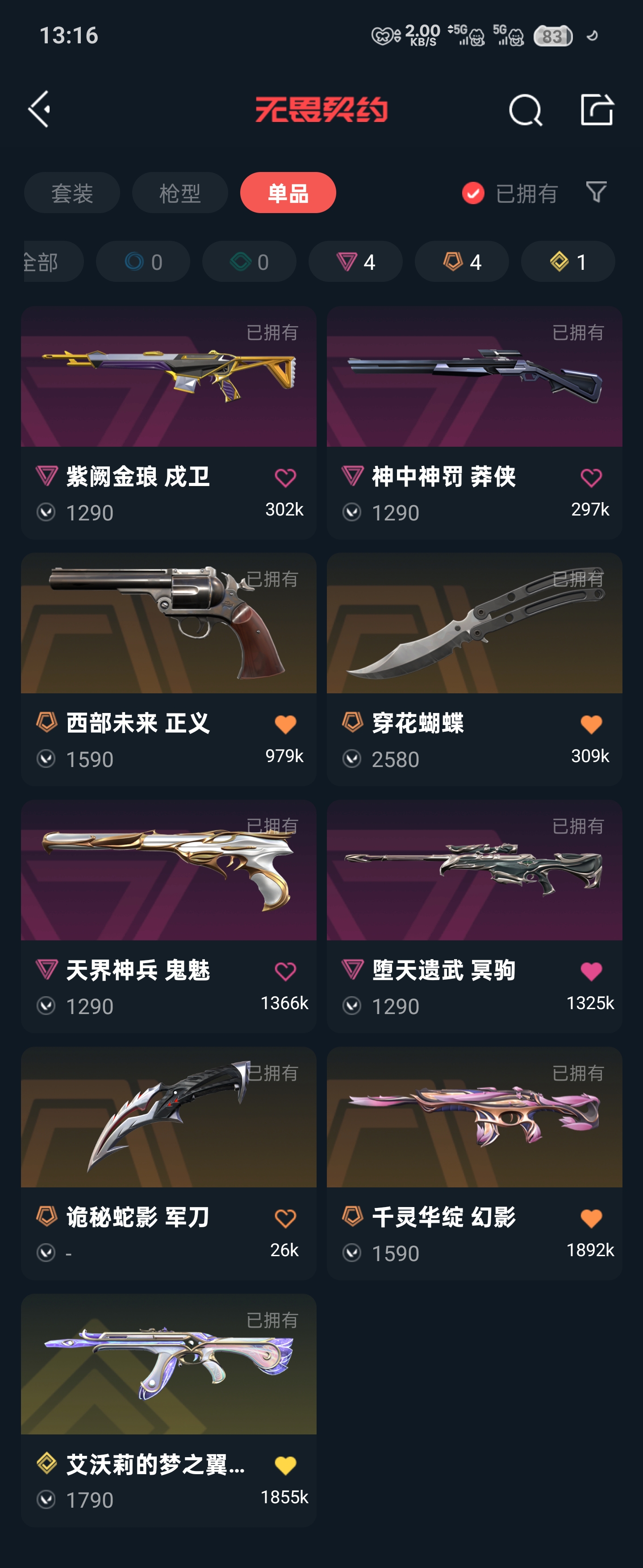Tap heart icon on 艾沃莉的梦之翼 skin
Screen dimensions: 643x1568
(285, 1465)
